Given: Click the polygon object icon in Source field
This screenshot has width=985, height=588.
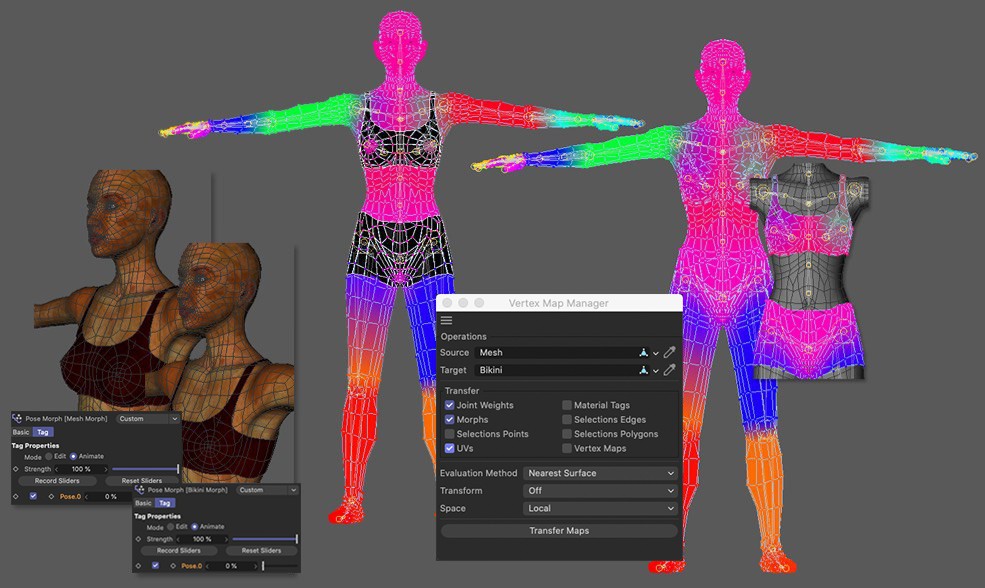Looking at the screenshot, I should click(644, 353).
